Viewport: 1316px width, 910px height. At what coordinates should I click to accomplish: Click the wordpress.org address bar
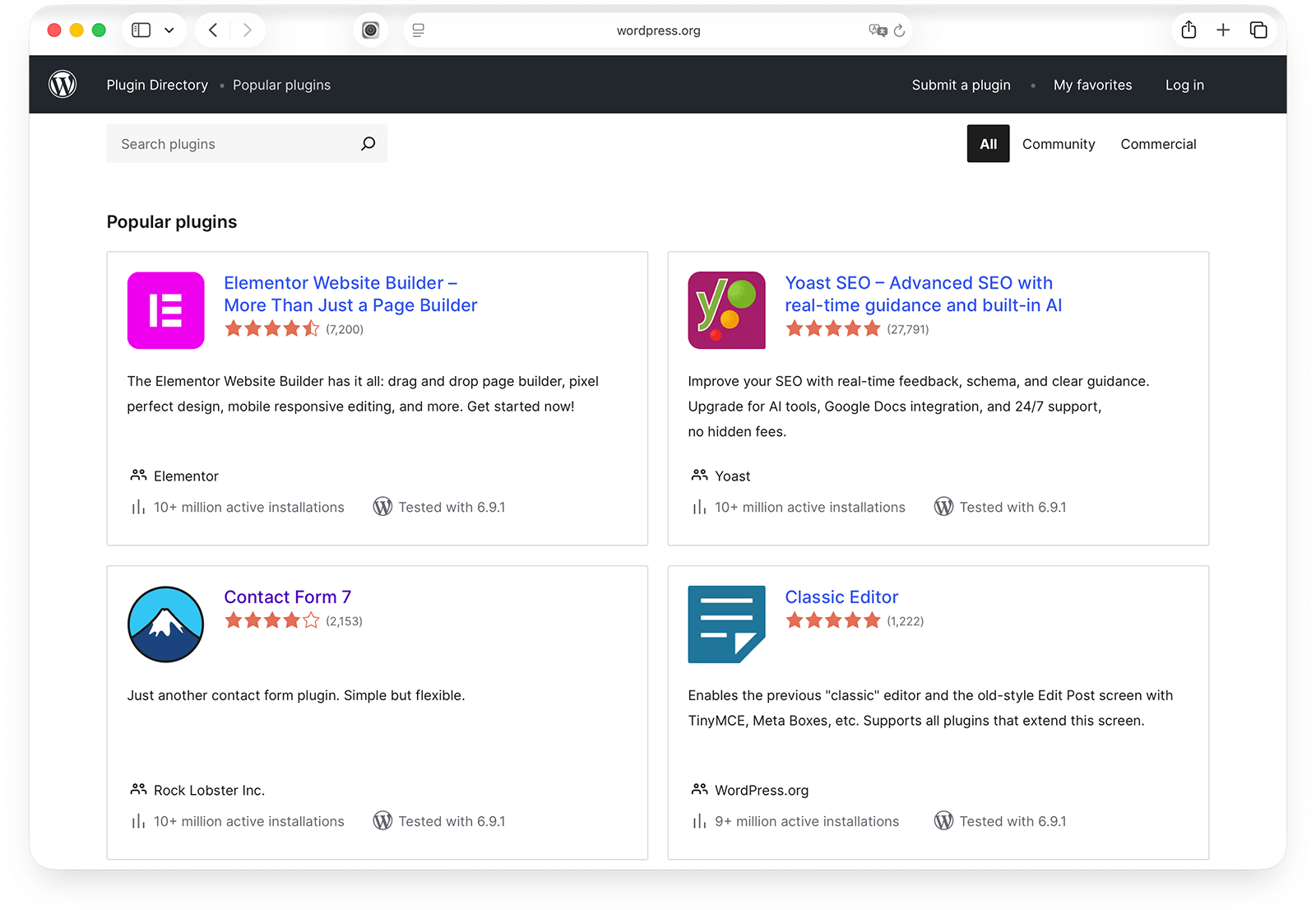[658, 30]
